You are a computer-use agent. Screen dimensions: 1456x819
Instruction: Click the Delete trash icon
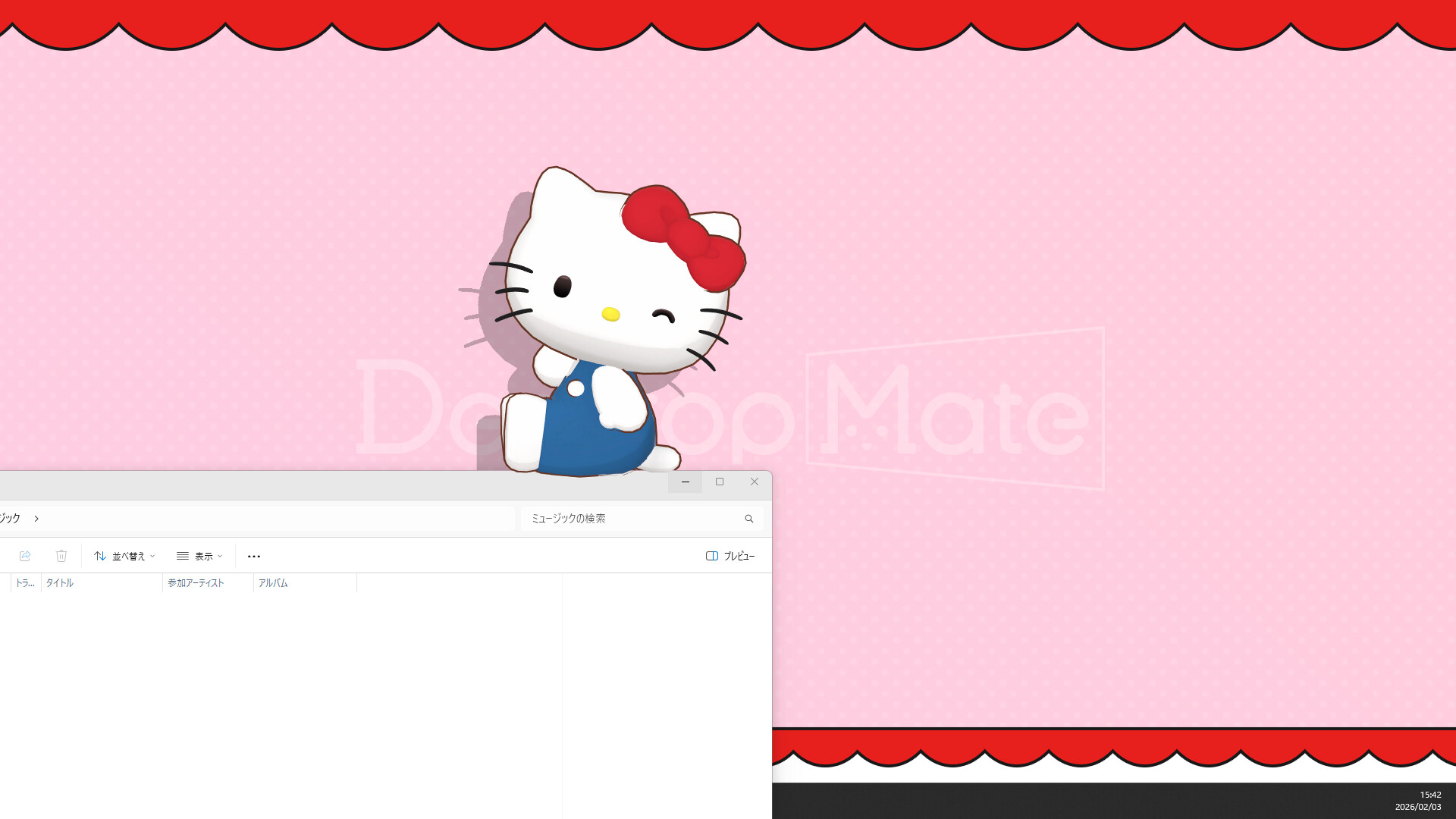click(x=61, y=556)
